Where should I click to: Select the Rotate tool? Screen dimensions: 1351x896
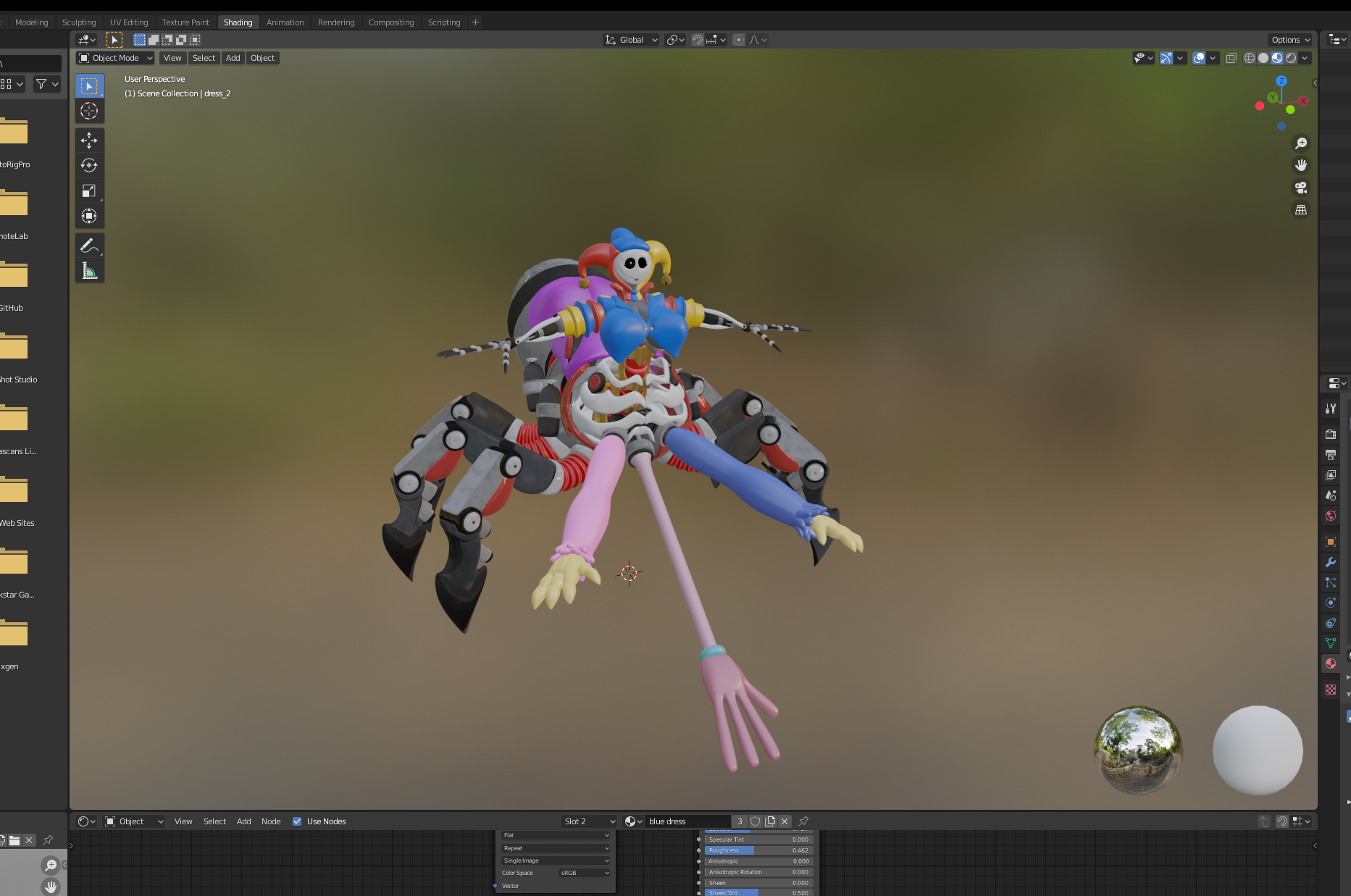point(89,165)
